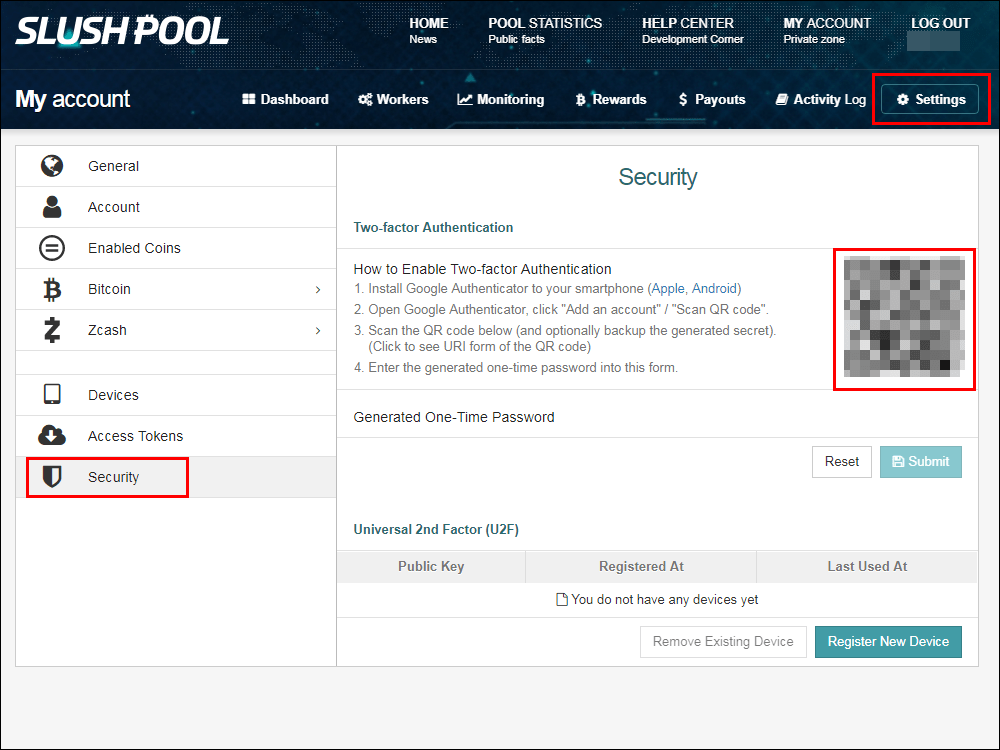Click the smartphone icon next to Devices

pos(52,395)
